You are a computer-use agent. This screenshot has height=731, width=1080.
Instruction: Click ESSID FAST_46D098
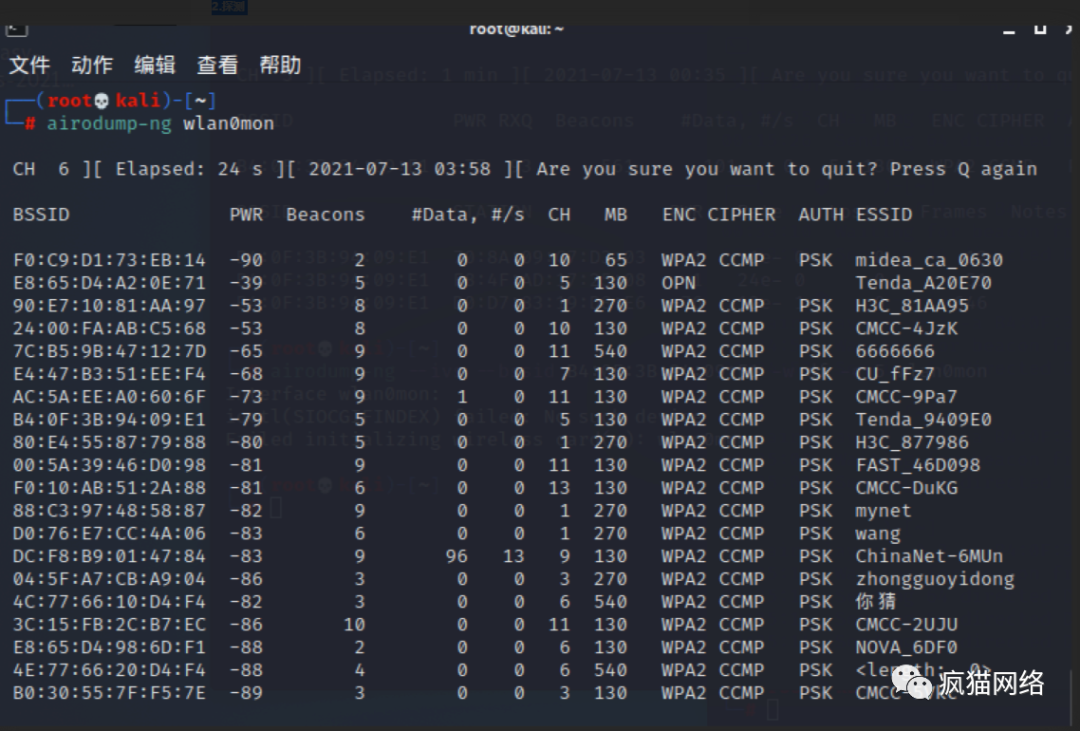click(x=918, y=464)
